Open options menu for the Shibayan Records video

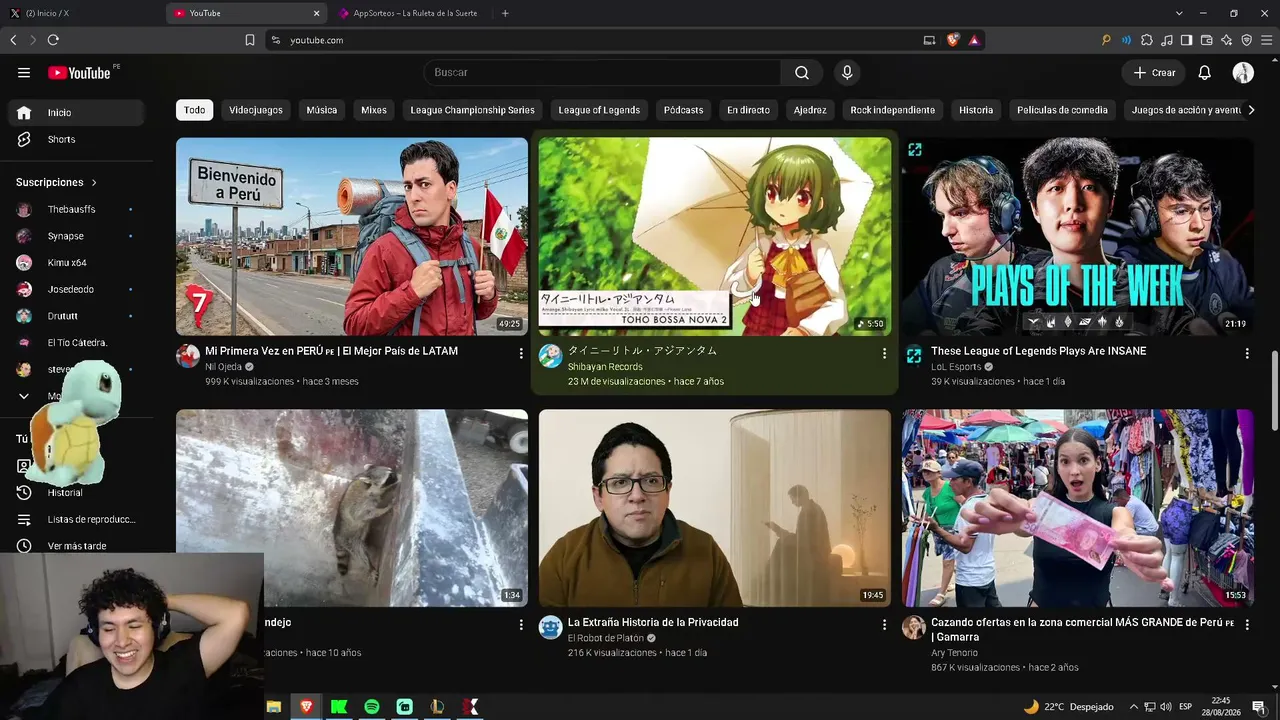[x=884, y=353]
